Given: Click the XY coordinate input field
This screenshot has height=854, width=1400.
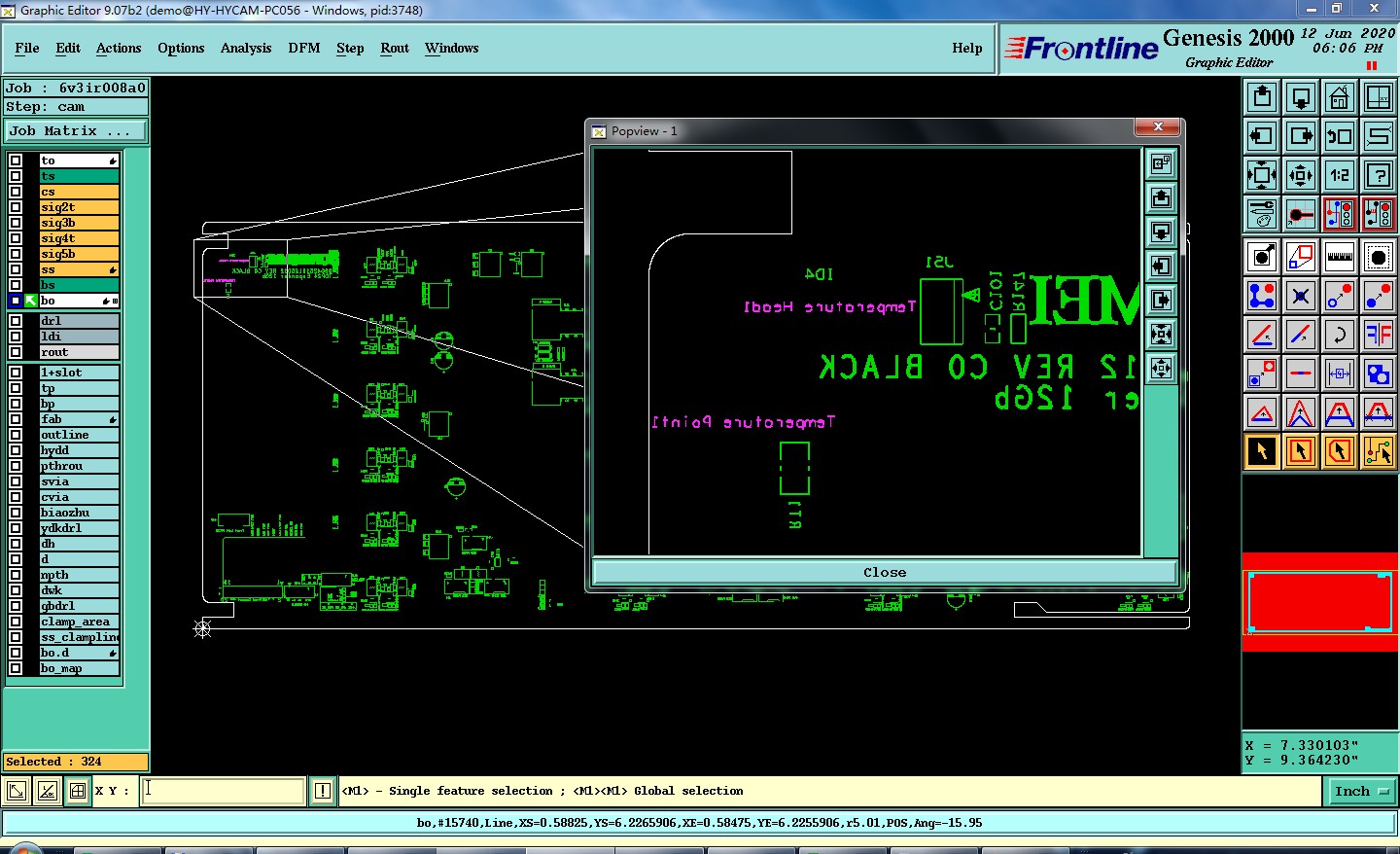Looking at the screenshot, I should pyautogui.click(x=224, y=791).
